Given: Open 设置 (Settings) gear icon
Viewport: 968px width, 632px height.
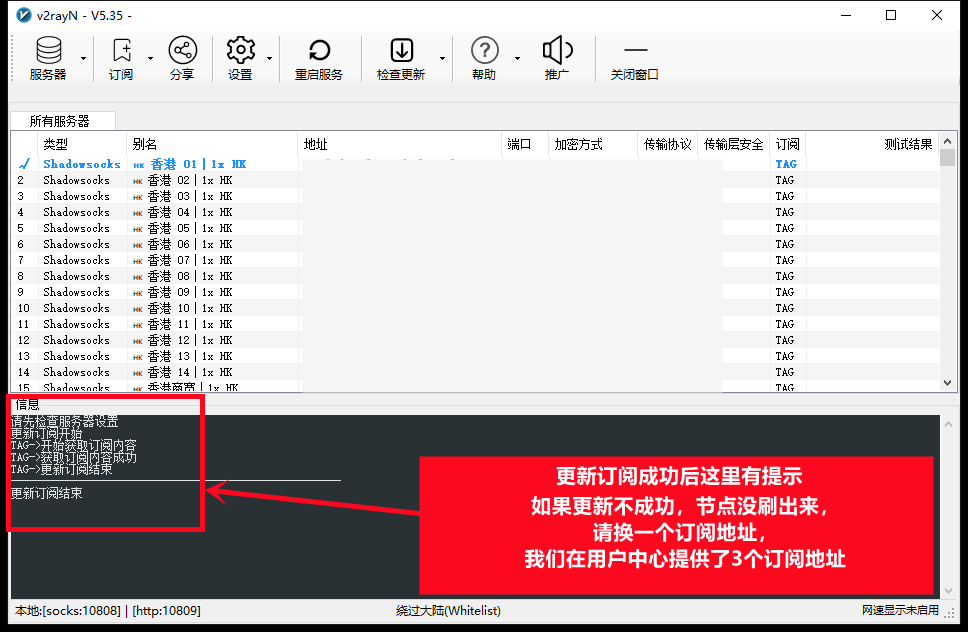Looking at the screenshot, I should point(240,51).
